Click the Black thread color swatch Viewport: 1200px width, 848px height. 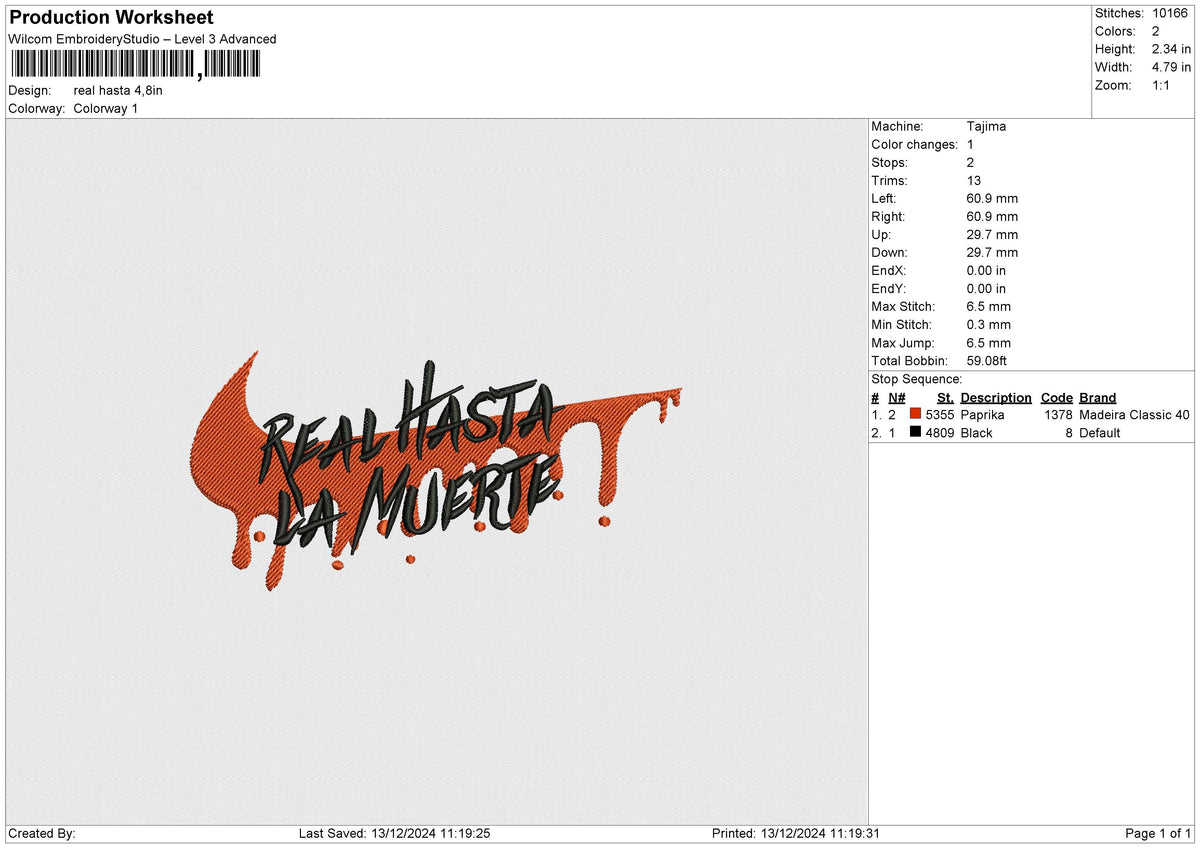pyautogui.click(x=915, y=433)
